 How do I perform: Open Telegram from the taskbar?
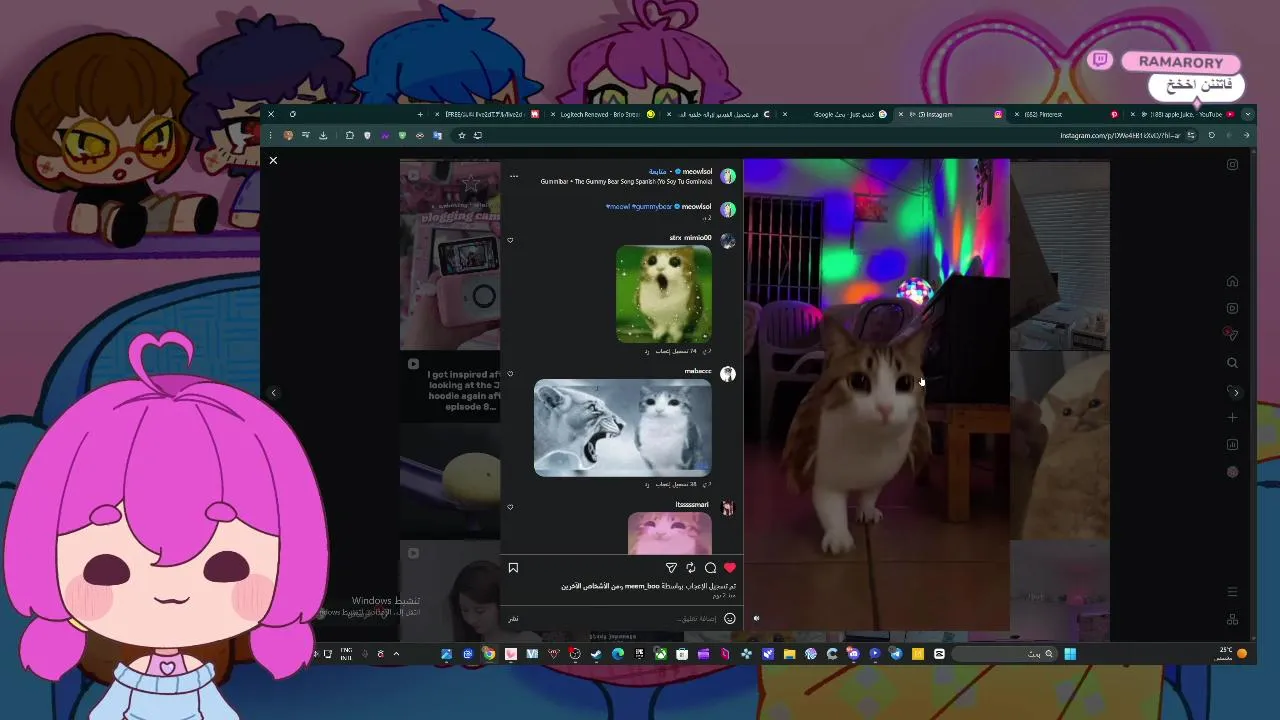coord(896,654)
